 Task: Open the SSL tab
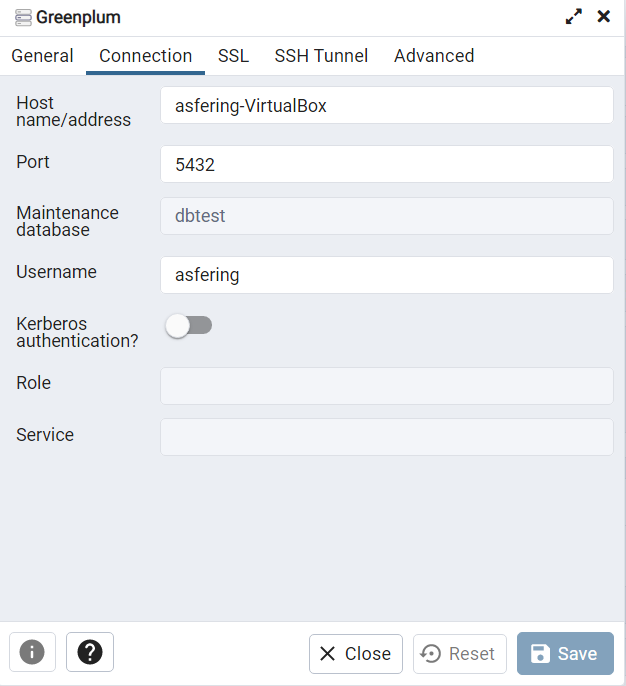pyautogui.click(x=233, y=56)
